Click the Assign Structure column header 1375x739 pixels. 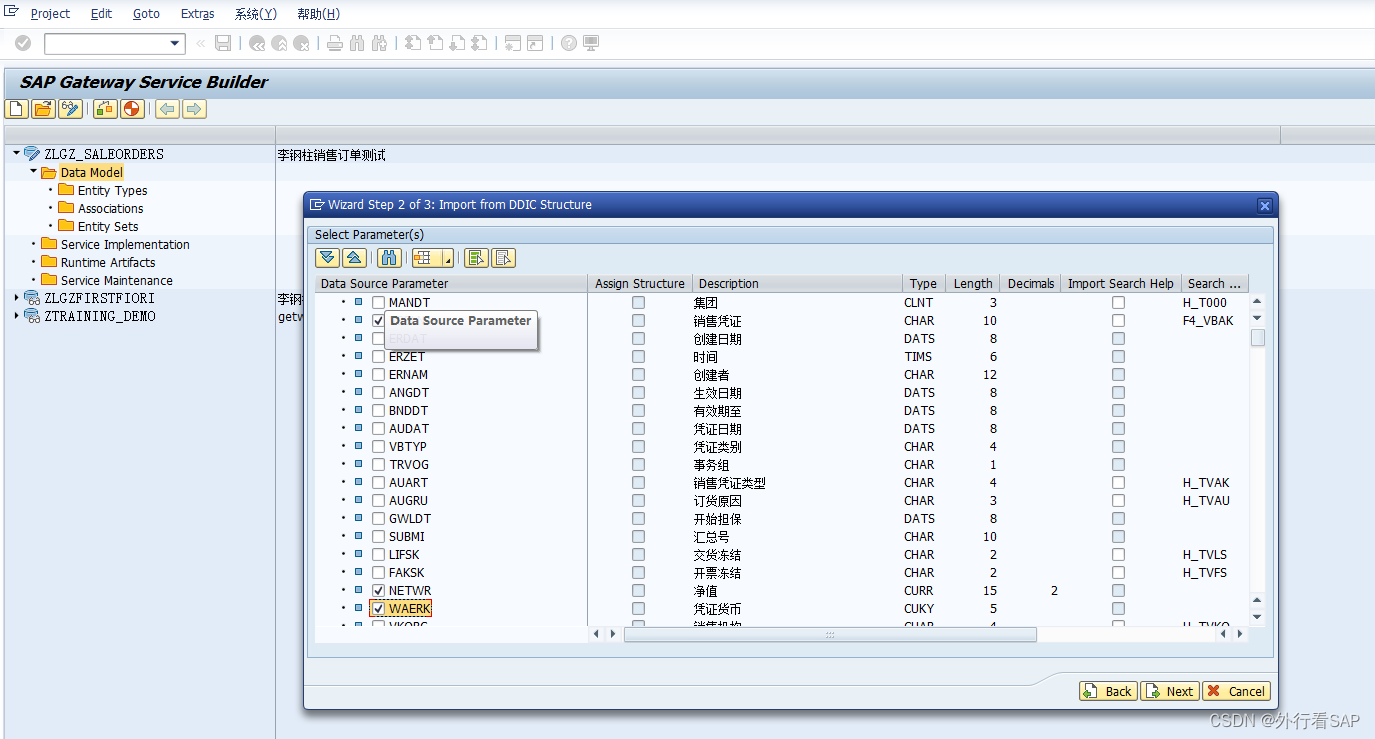640,284
